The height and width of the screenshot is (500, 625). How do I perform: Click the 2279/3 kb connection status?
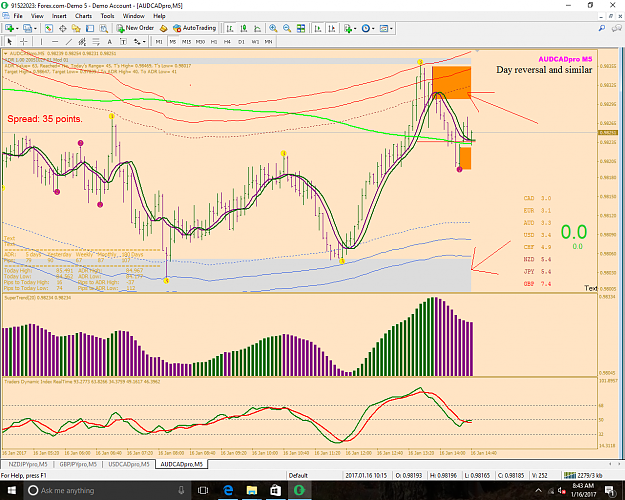[x=584, y=475]
